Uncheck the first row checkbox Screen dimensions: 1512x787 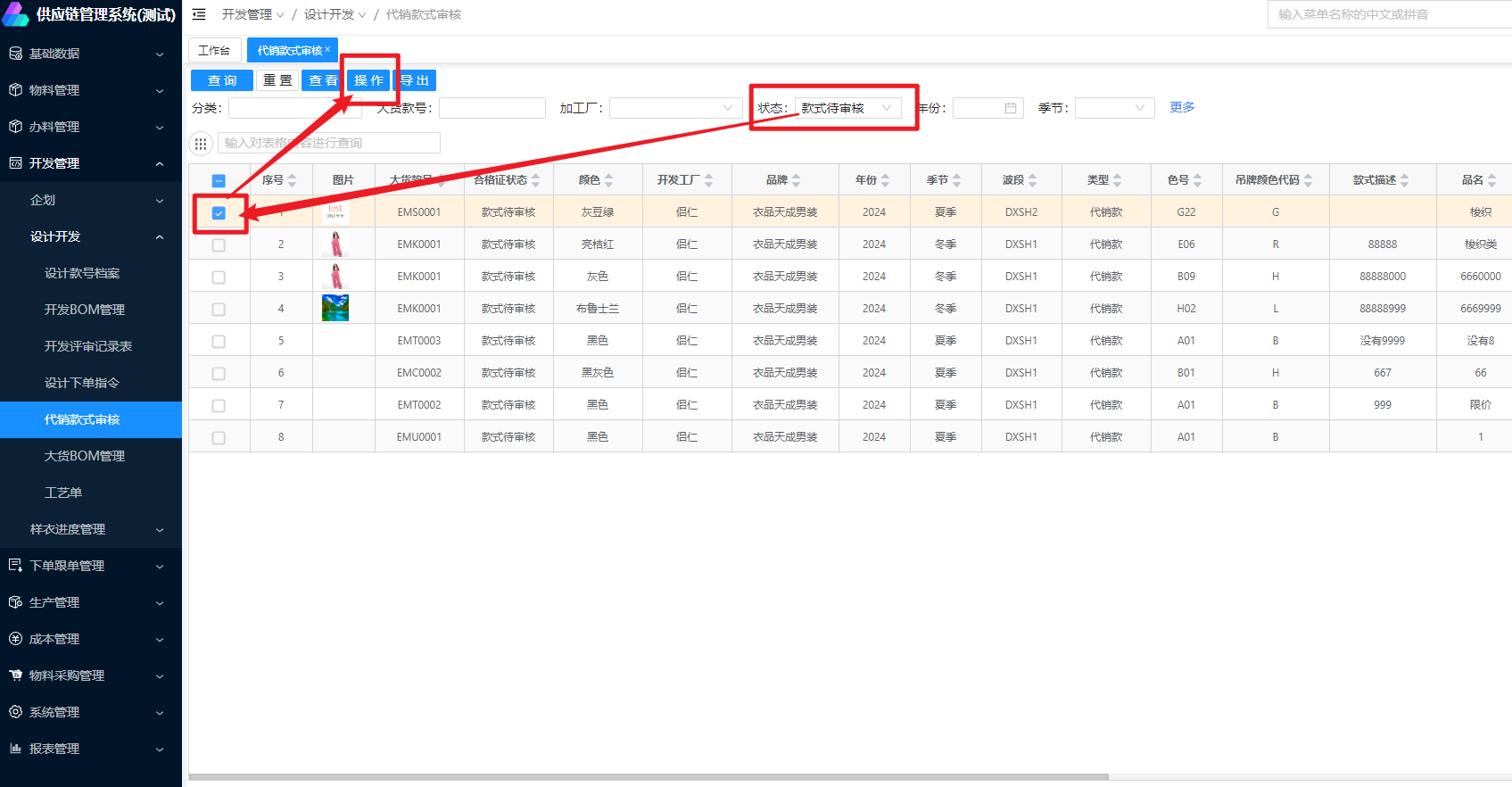coord(219,213)
